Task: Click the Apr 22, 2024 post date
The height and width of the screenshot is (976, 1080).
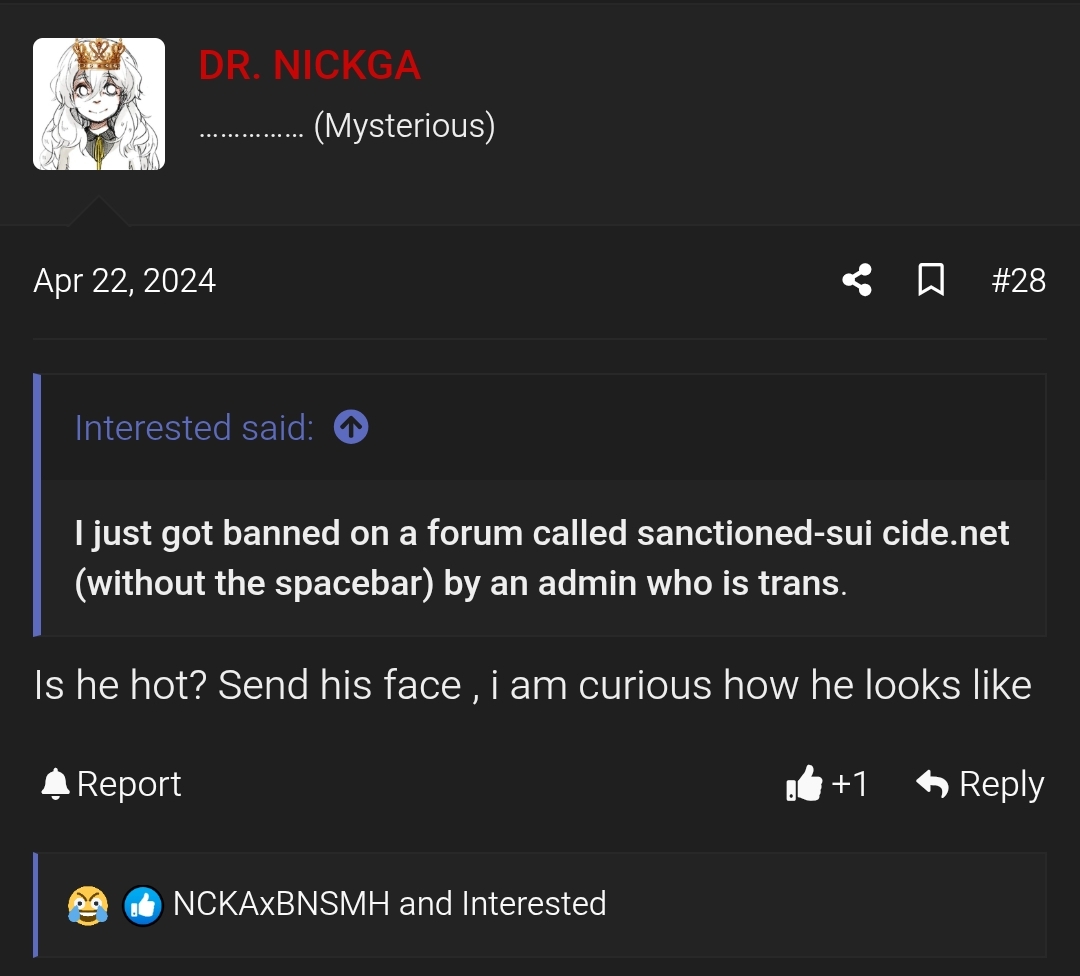Action: point(125,281)
